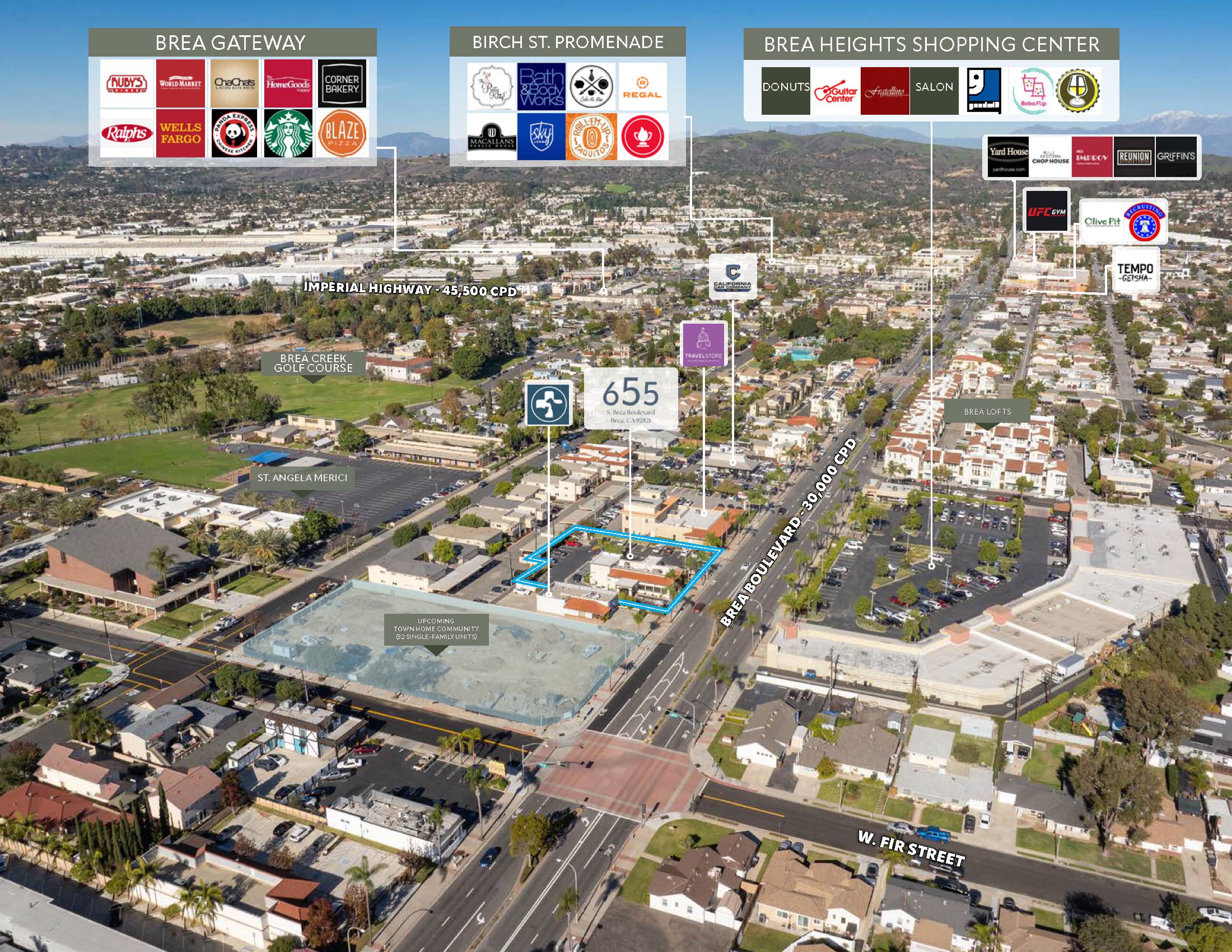Select the World Market logo

[180, 83]
